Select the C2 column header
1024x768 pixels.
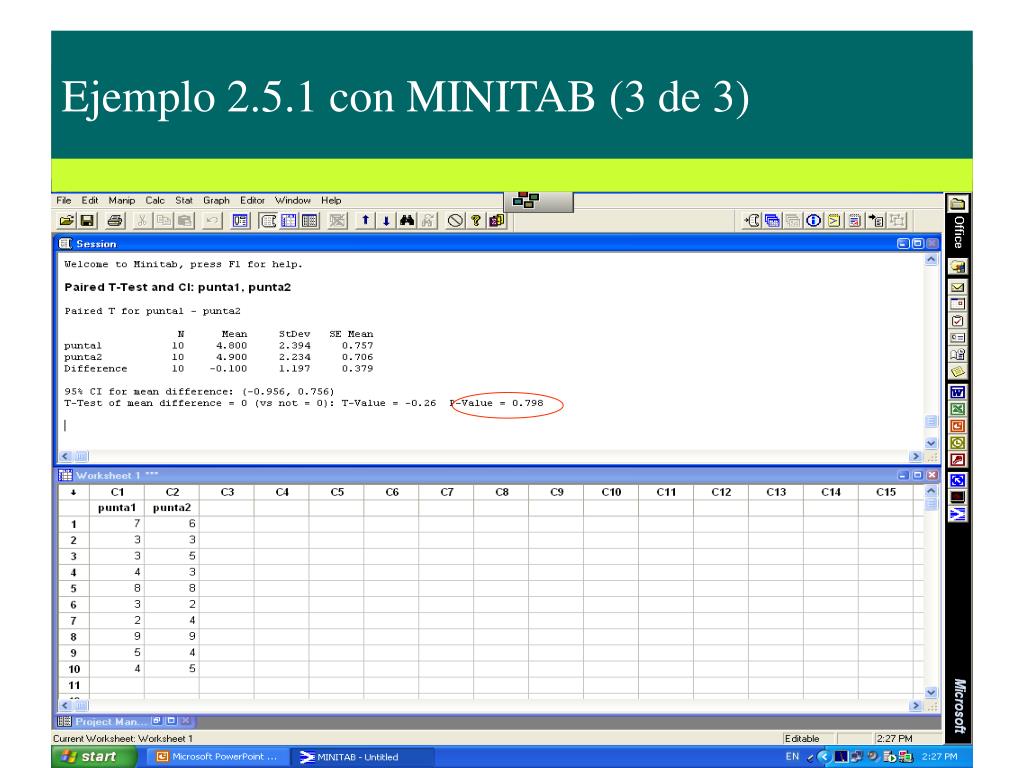coord(172,492)
